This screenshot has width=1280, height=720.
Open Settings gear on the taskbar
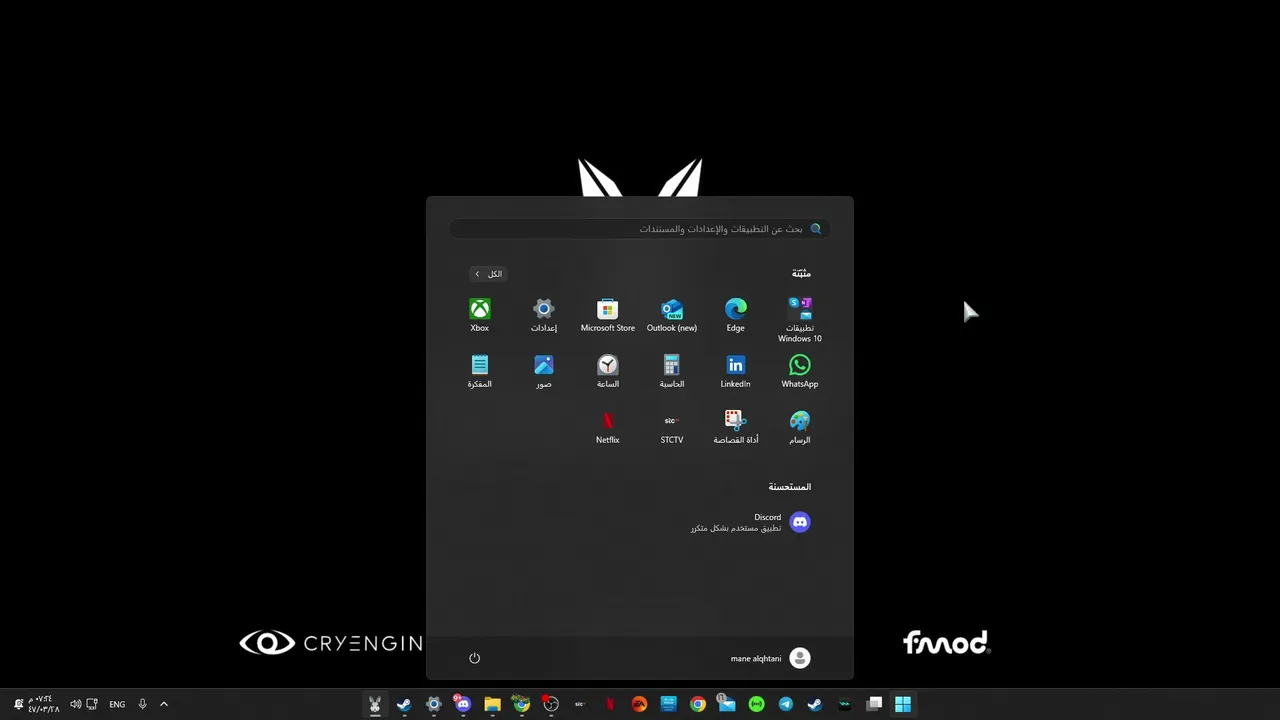click(x=434, y=704)
